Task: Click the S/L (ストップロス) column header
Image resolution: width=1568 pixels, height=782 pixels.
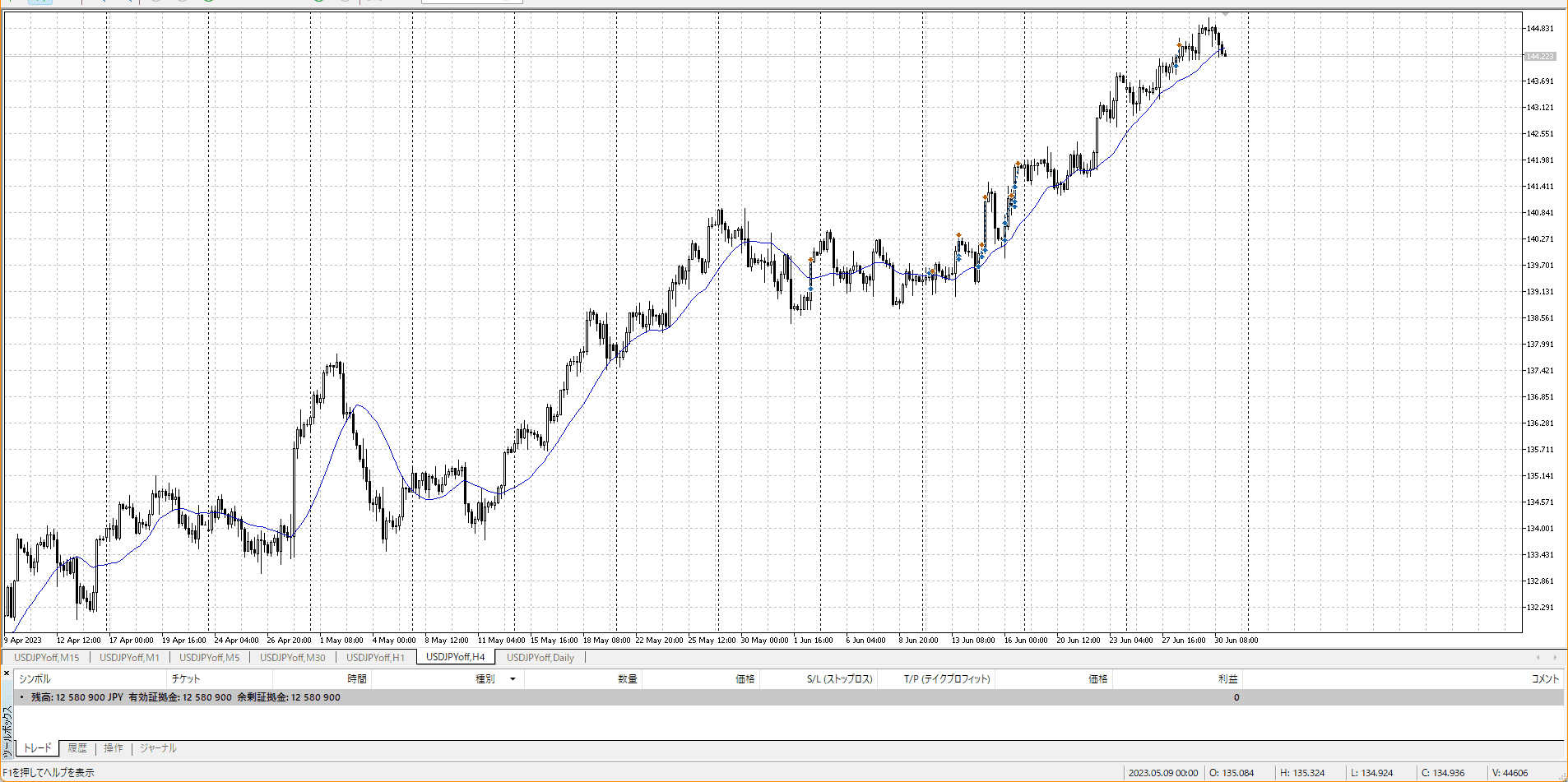Action: (839, 679)
